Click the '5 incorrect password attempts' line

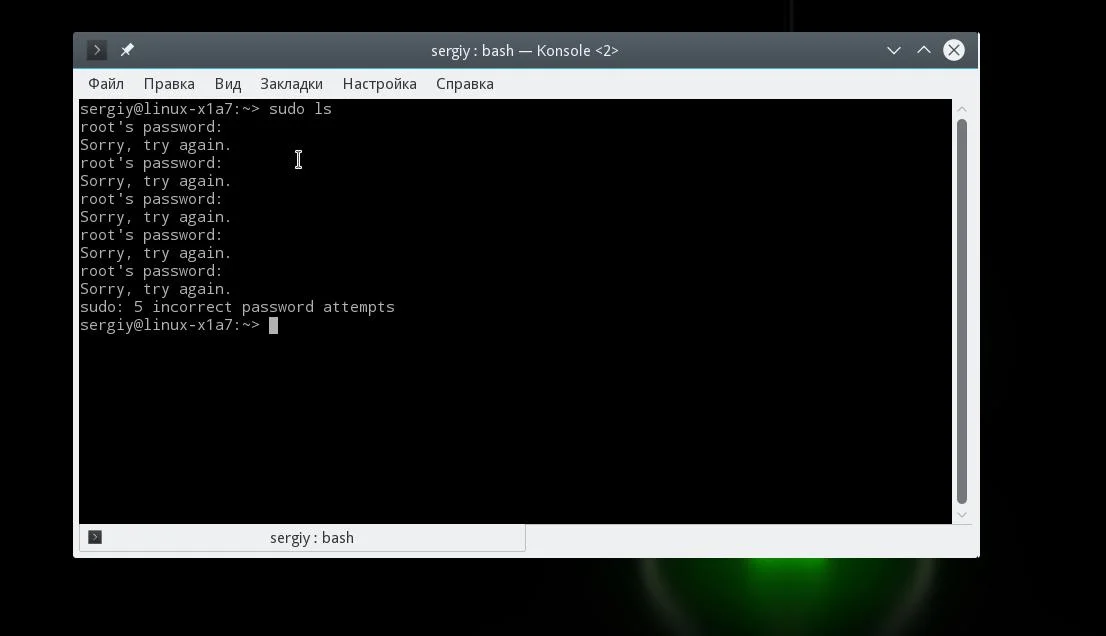pos(237,307)
